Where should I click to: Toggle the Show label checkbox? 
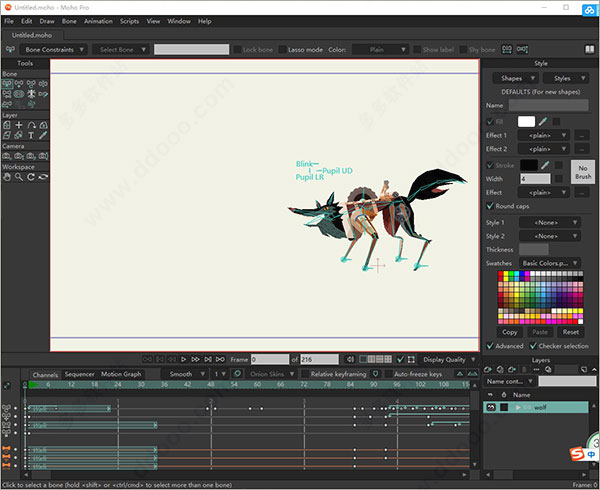pyautogui.click(x=417, y=49)
